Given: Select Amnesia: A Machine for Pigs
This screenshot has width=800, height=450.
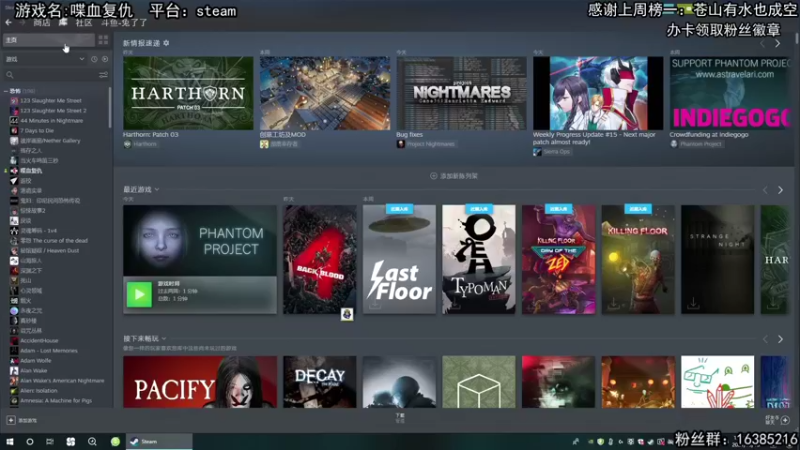Looking at the screenshot, I should point(56,401).
